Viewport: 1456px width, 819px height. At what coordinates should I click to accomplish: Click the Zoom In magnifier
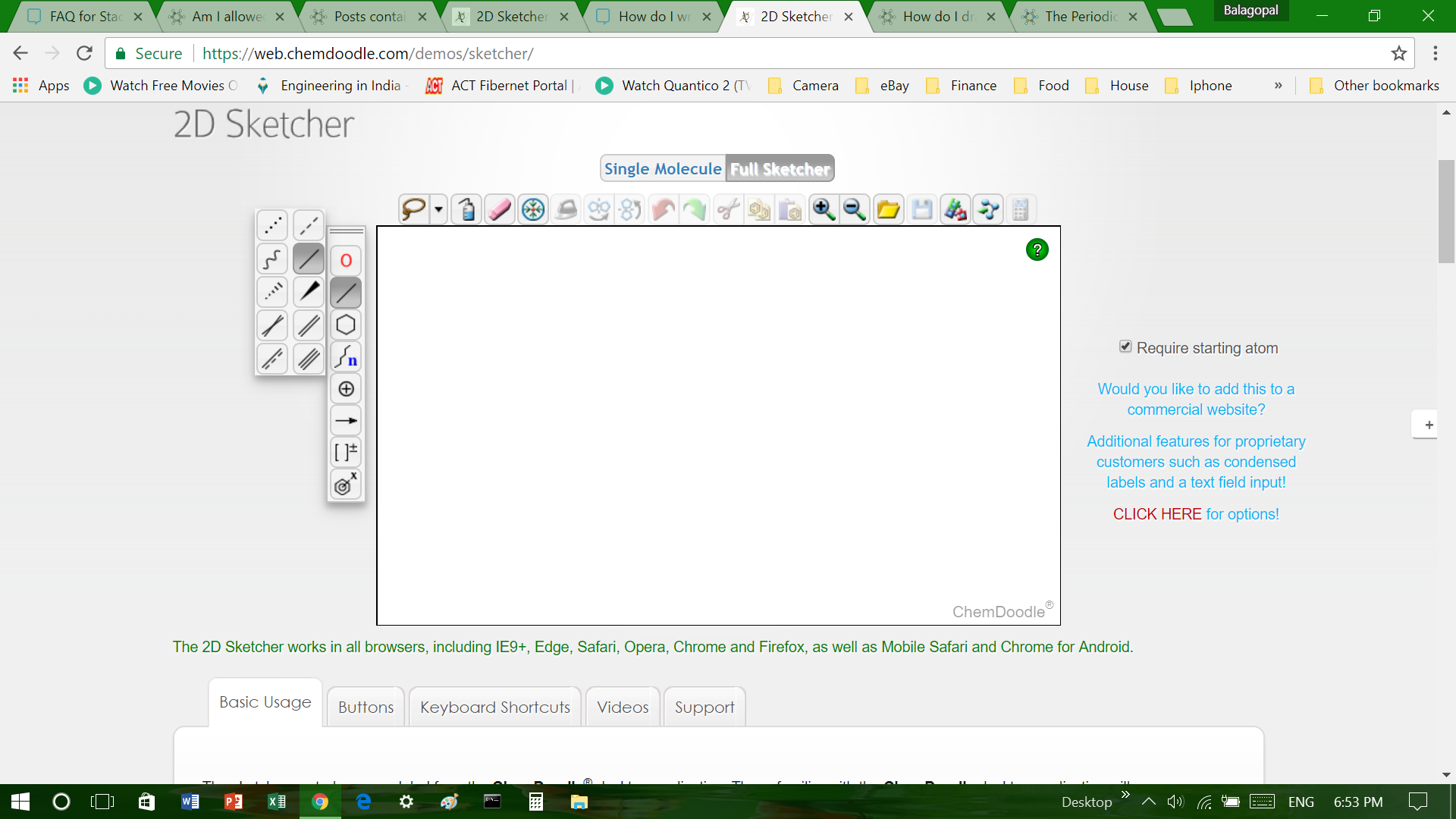[824, 209]
